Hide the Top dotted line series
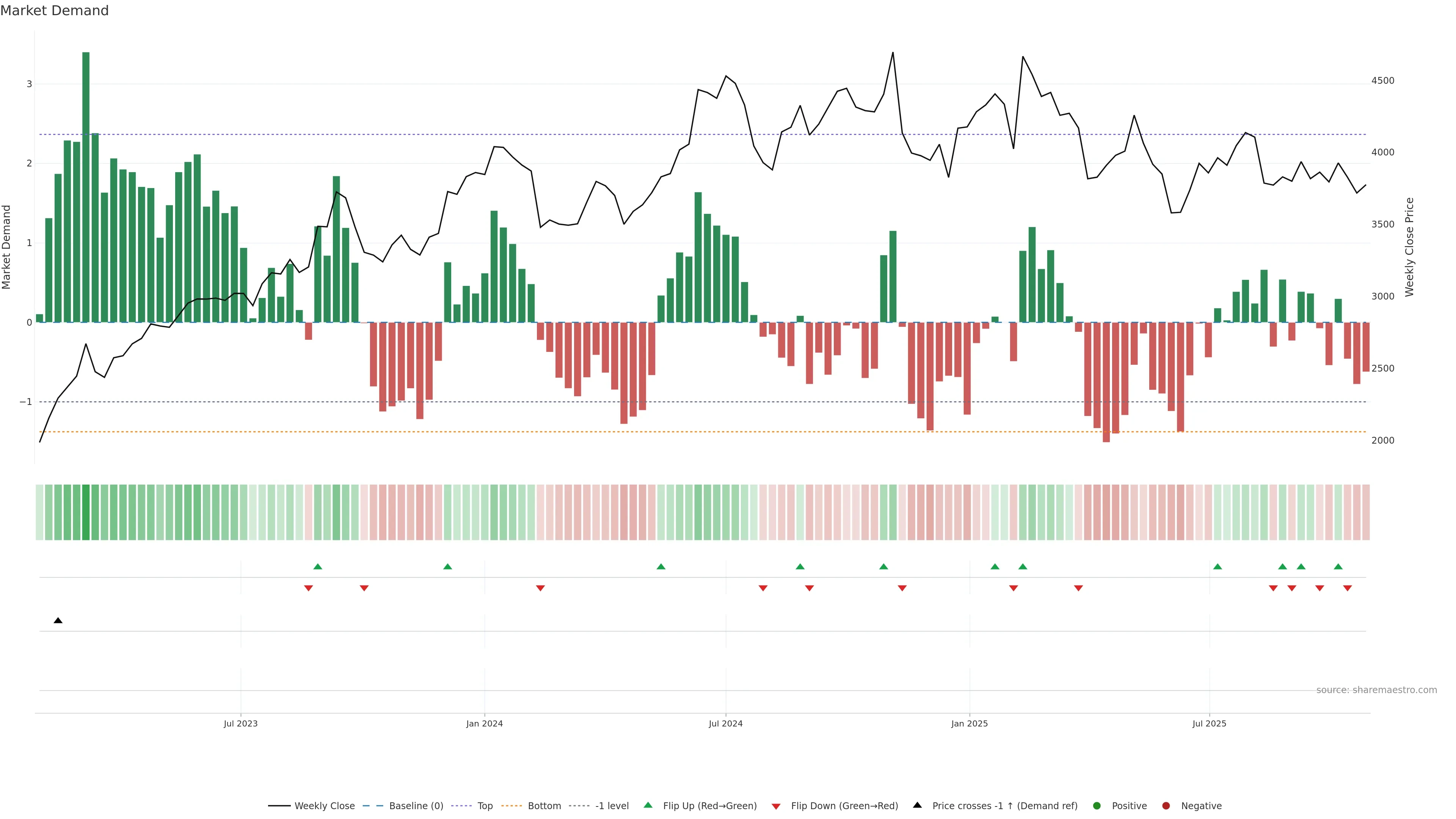Screen dimensions: 1456x819 pyautogui.click(x=485, y=806)
